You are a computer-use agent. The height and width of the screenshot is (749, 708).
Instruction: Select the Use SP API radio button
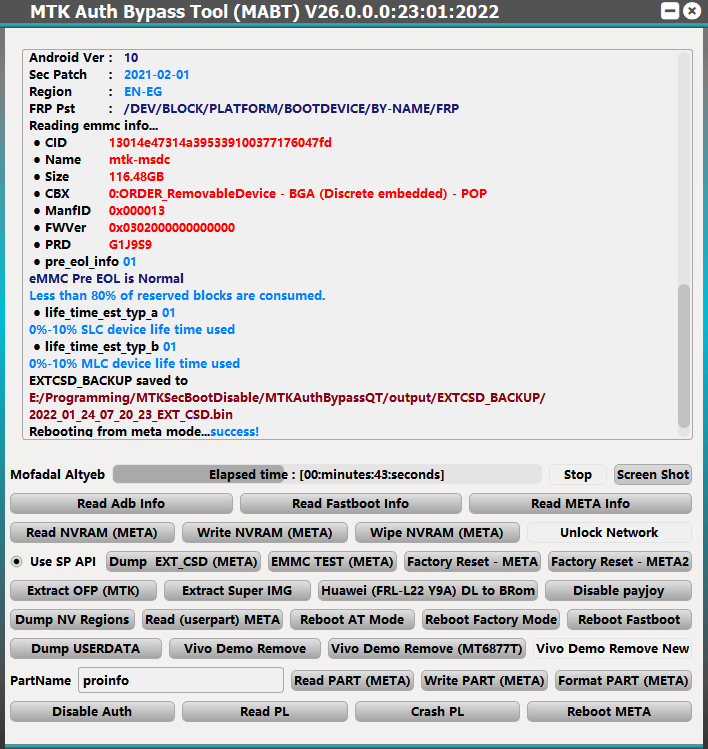pyautogui.click(x=17, y=561)
